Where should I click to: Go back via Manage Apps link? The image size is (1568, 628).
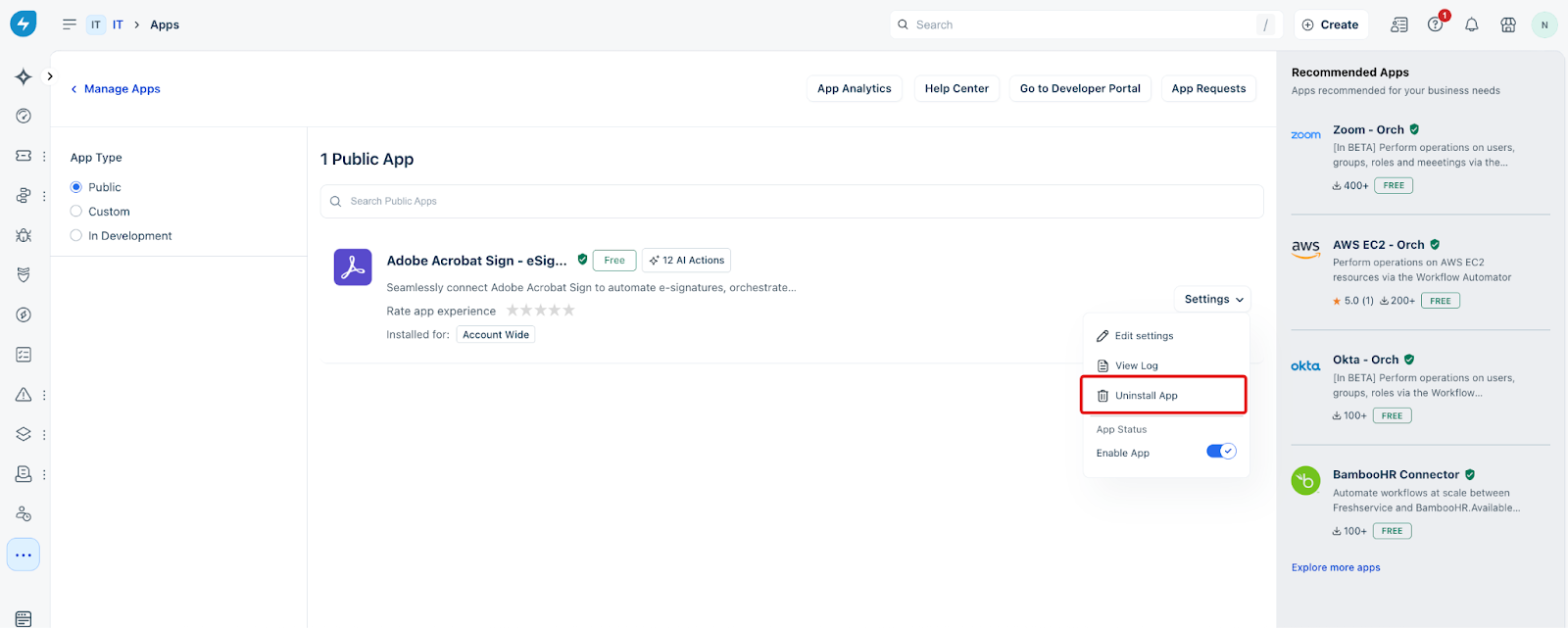click(x=116, y=88)
